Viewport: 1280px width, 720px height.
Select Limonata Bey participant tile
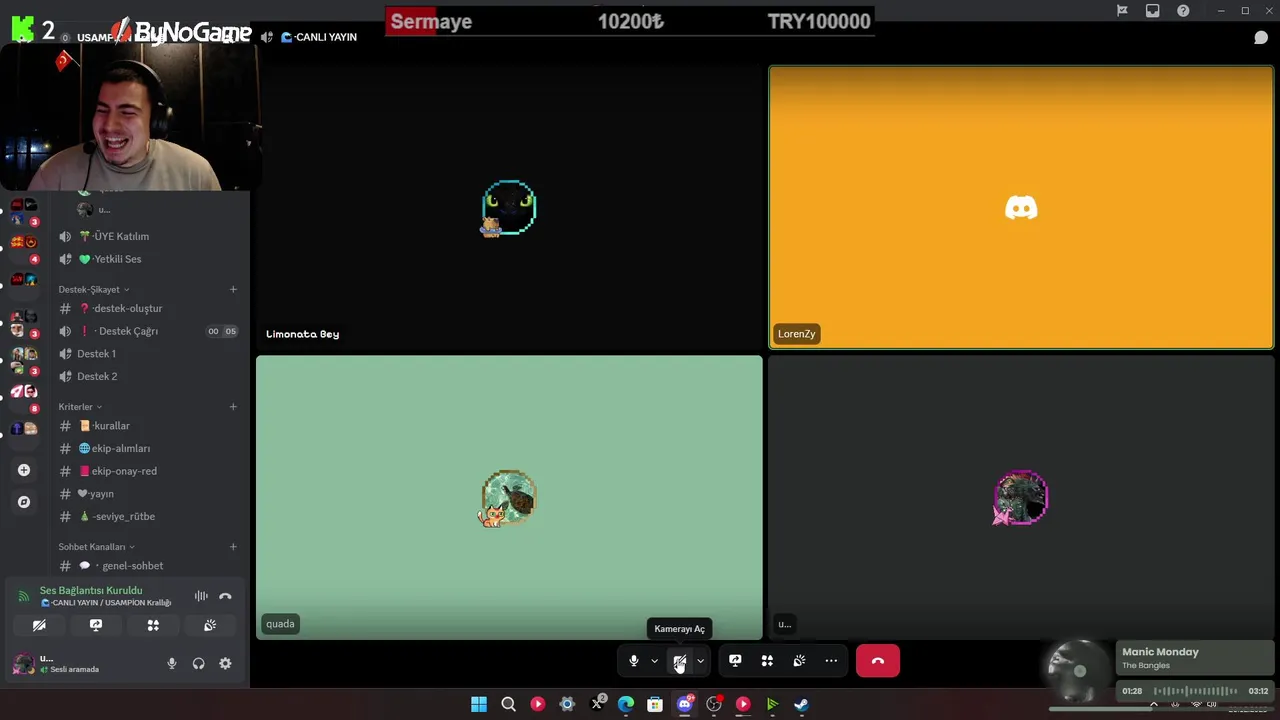click(509, 207)
